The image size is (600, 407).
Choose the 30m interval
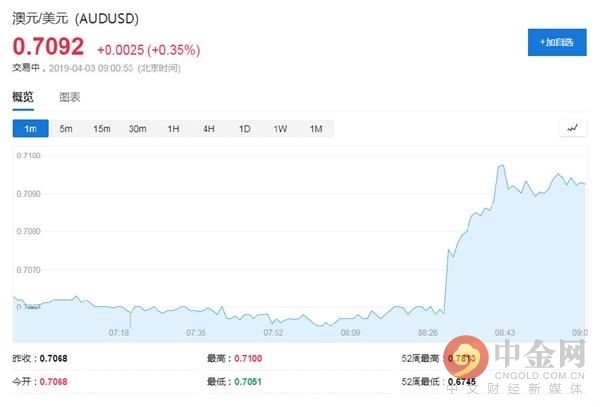(137, 128)
